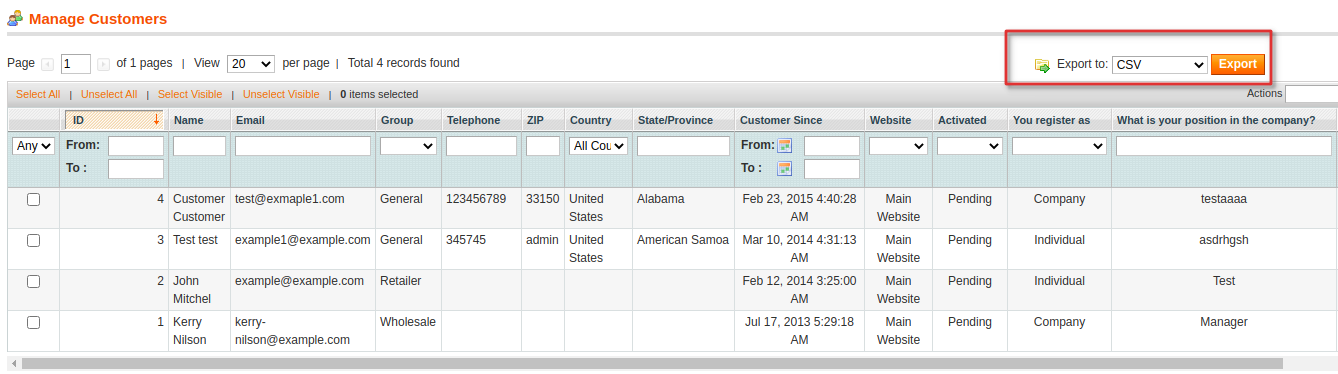Click the orange Export button
Screen dimensions: 1338x374
1238,65
